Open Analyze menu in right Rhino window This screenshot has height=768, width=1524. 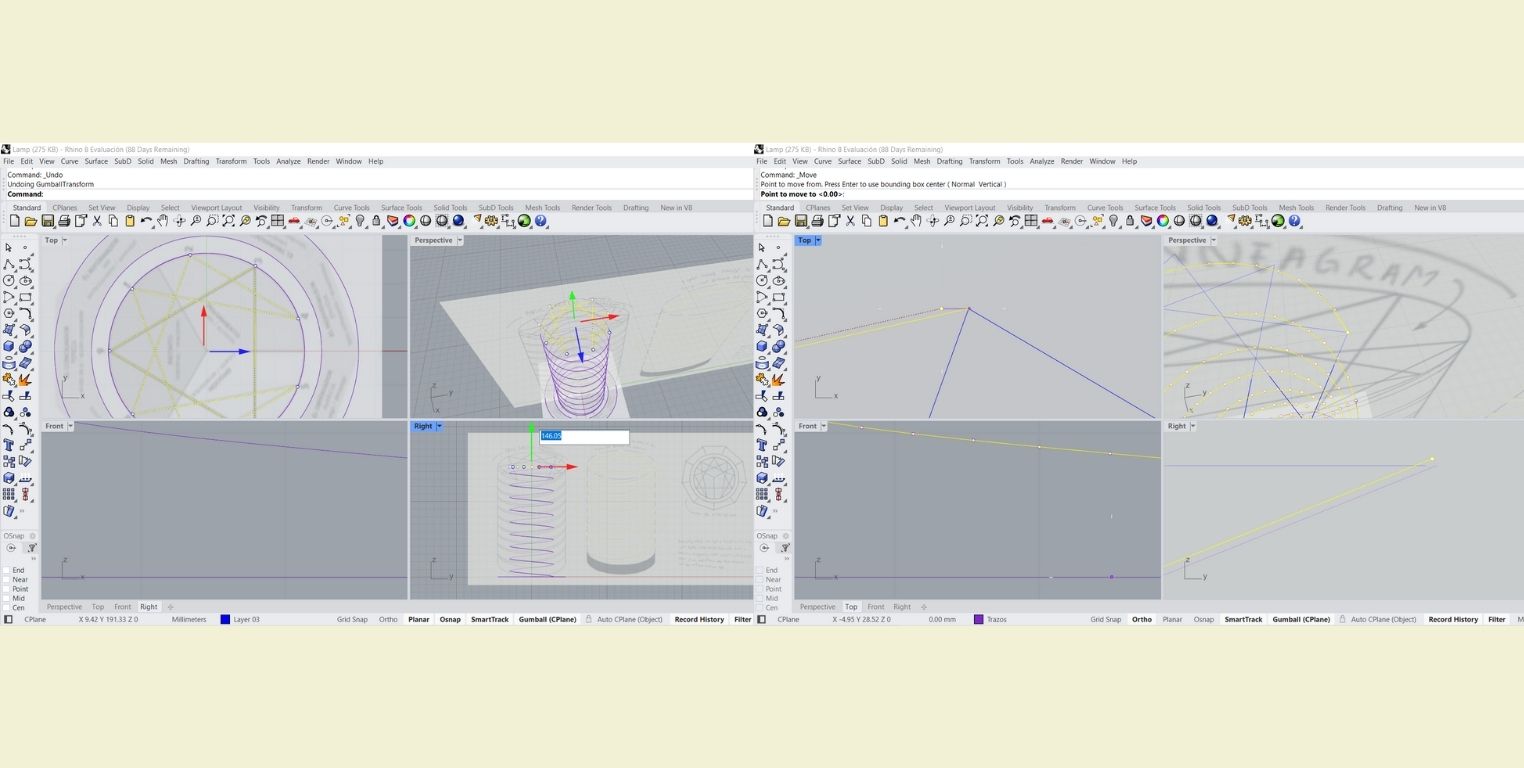tap(1042, 161)
